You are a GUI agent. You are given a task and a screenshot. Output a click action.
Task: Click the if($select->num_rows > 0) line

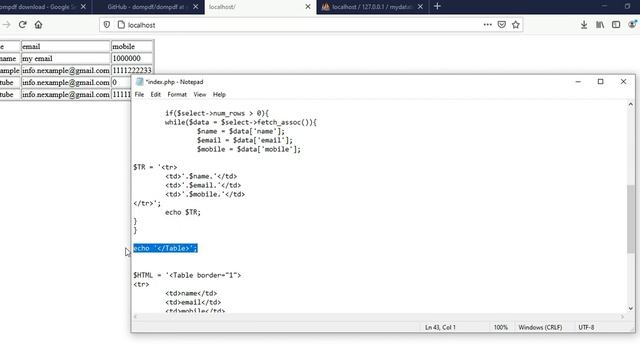pyautogui.click(x=217, y=113)
